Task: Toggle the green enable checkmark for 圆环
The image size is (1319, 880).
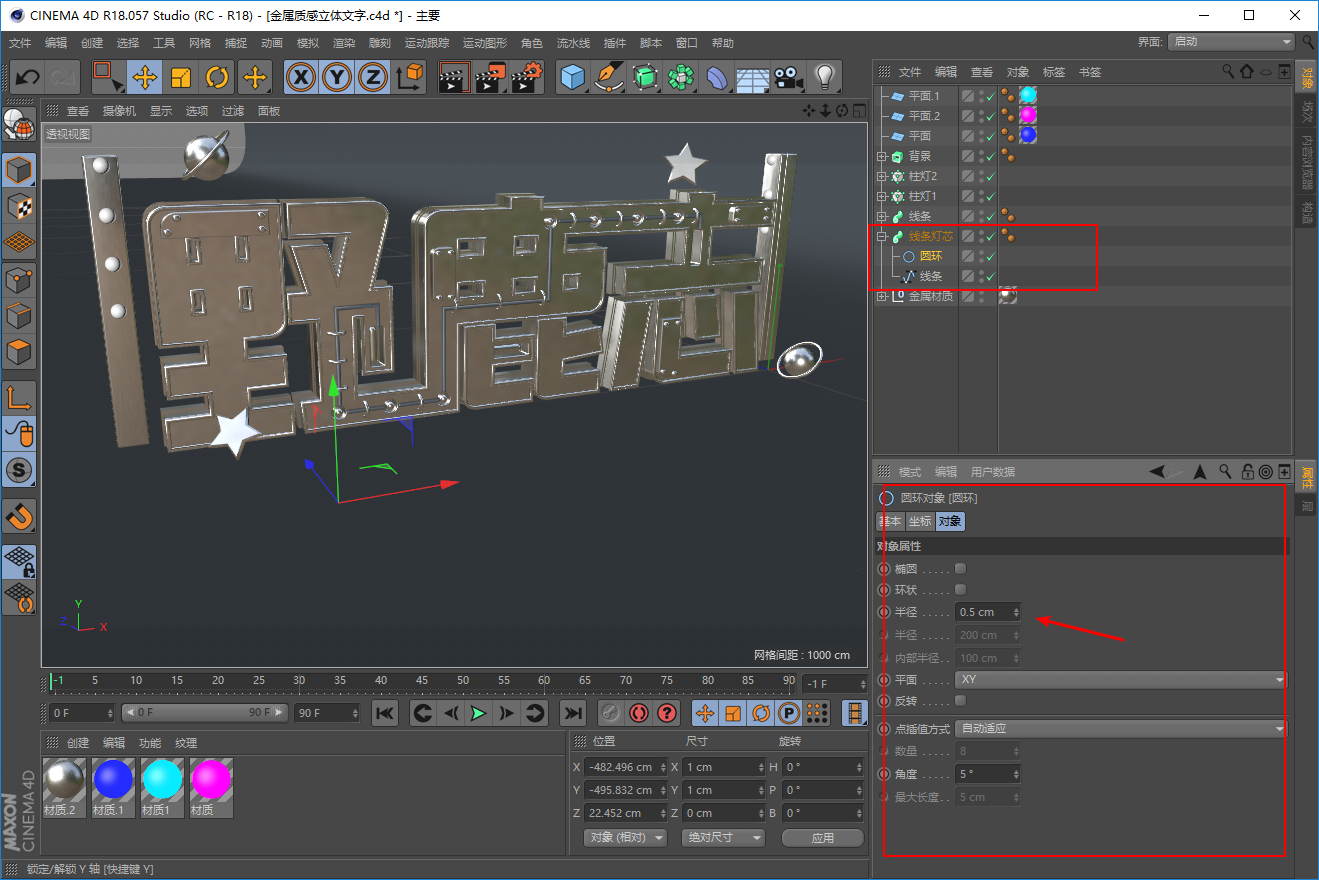Action: [991, 256]
